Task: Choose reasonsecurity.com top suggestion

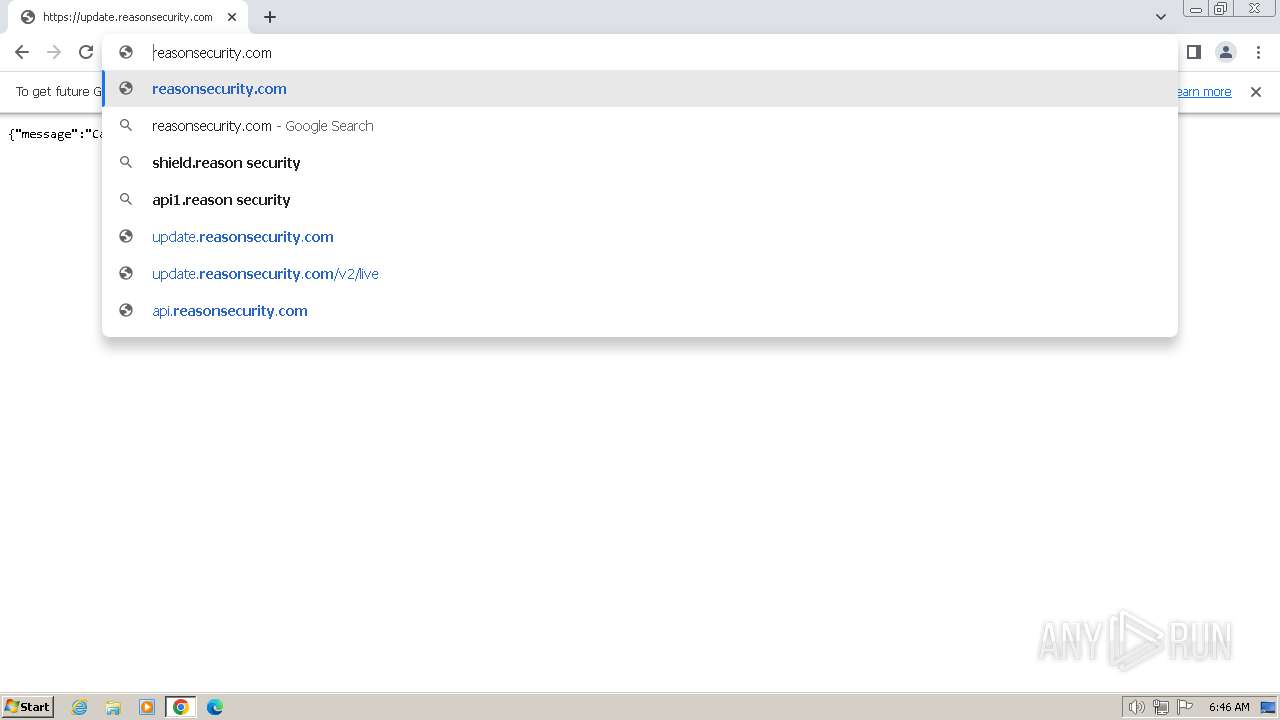Action: [x=640, y=89]
